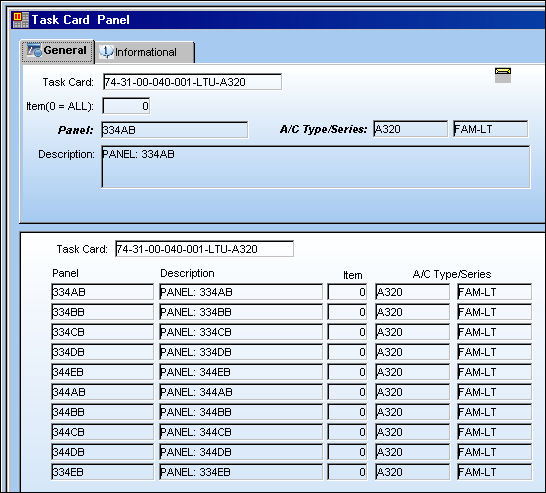Click the A320 cell in the 334EB row

point(412,472)
